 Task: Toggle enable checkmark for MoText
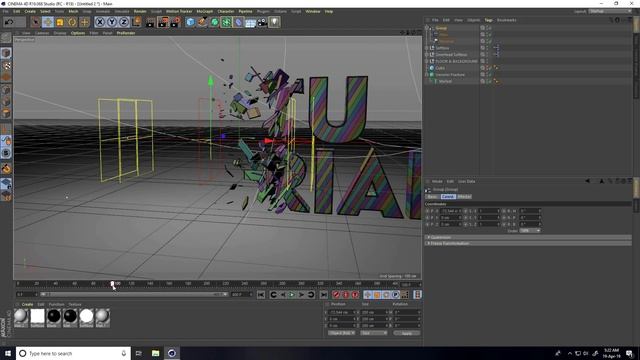coord(490,81)
